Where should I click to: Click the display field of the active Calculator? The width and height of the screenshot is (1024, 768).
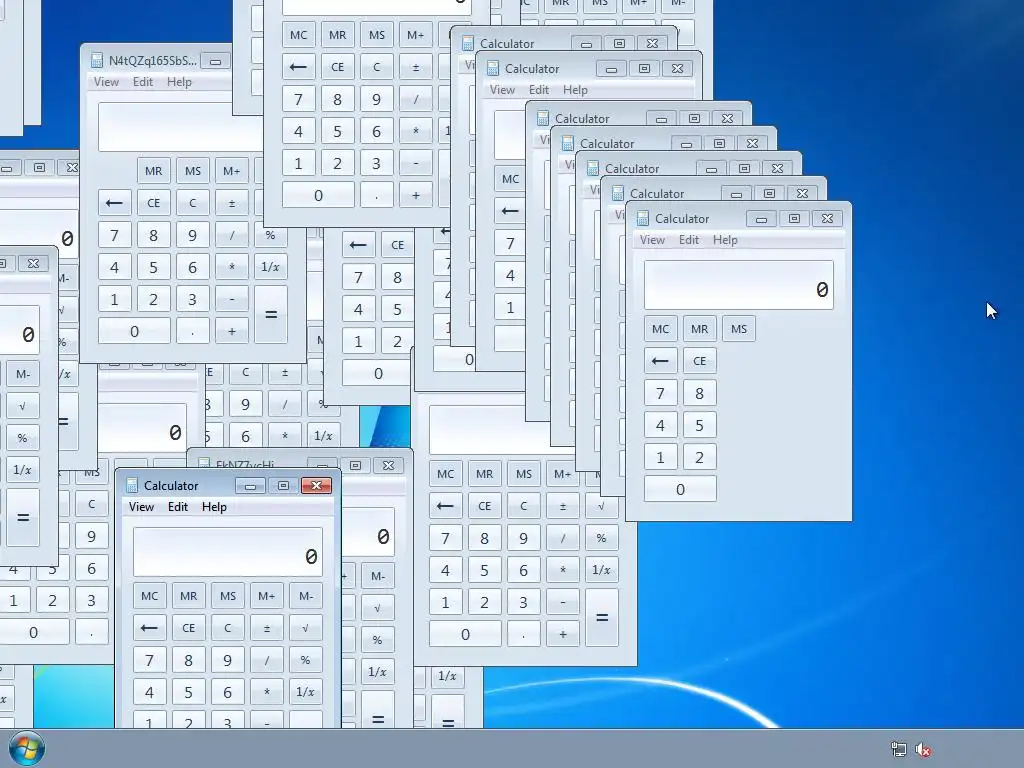(x=228, y=552)
